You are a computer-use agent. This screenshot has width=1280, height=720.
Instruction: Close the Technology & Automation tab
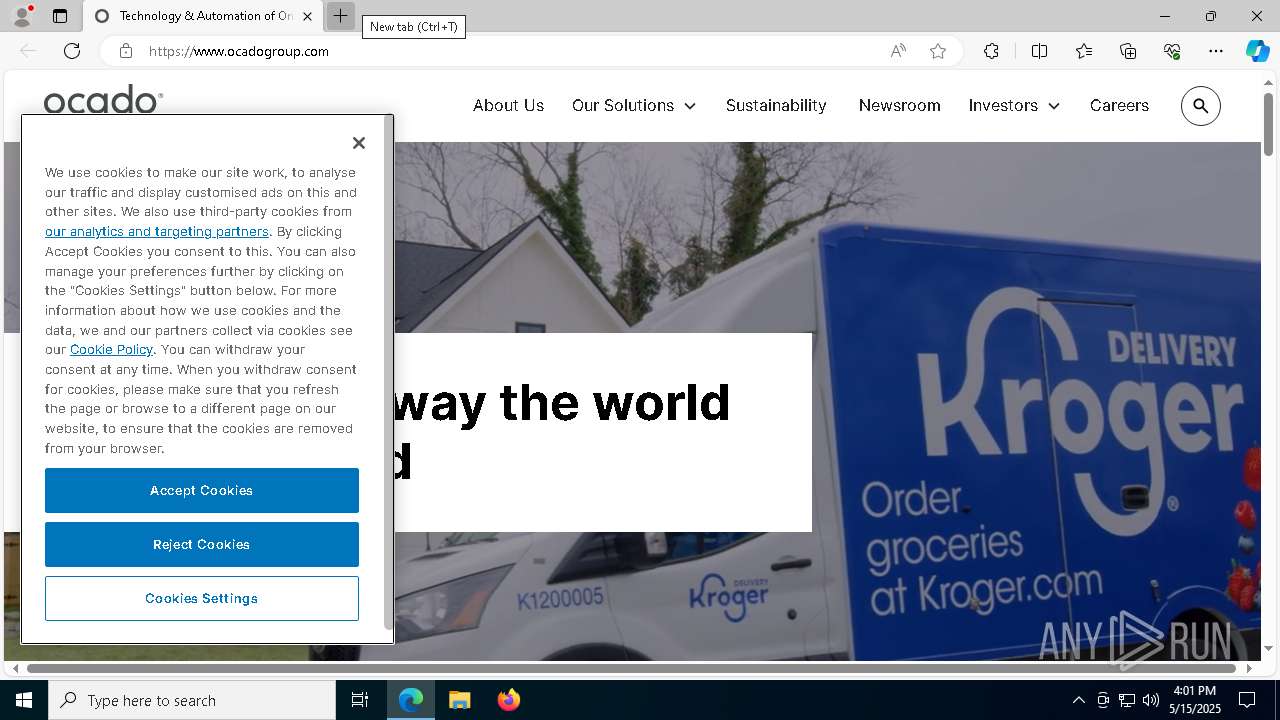tap(307, 16)
